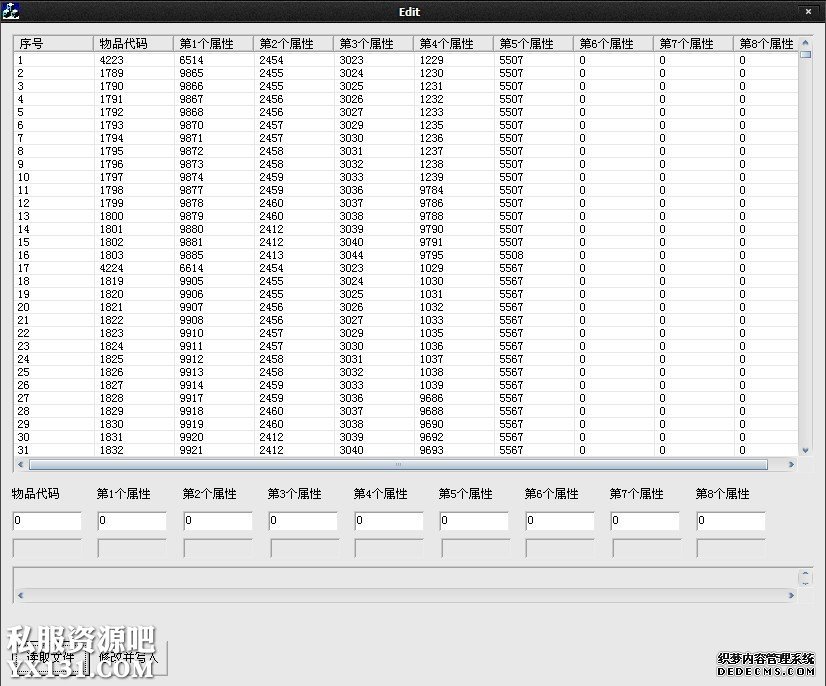Image resolution: width=826 pixels, height=686 pixels.
Task: Click the 第4个属性 input field
Action: pyautogui.click(x=389, y=521)
